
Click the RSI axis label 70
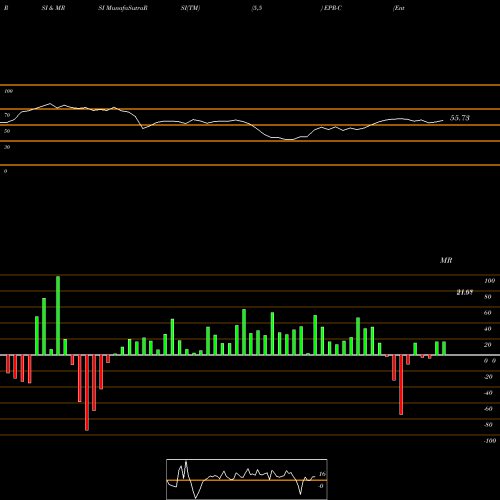(x=7, y=115)
